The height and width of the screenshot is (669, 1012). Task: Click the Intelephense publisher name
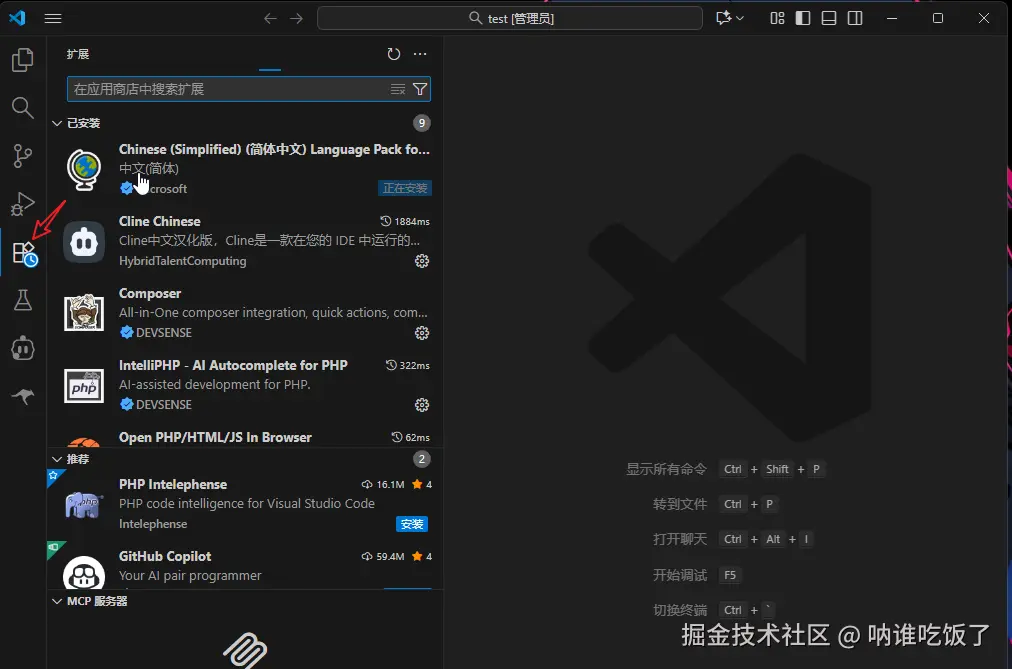point(153,524)
